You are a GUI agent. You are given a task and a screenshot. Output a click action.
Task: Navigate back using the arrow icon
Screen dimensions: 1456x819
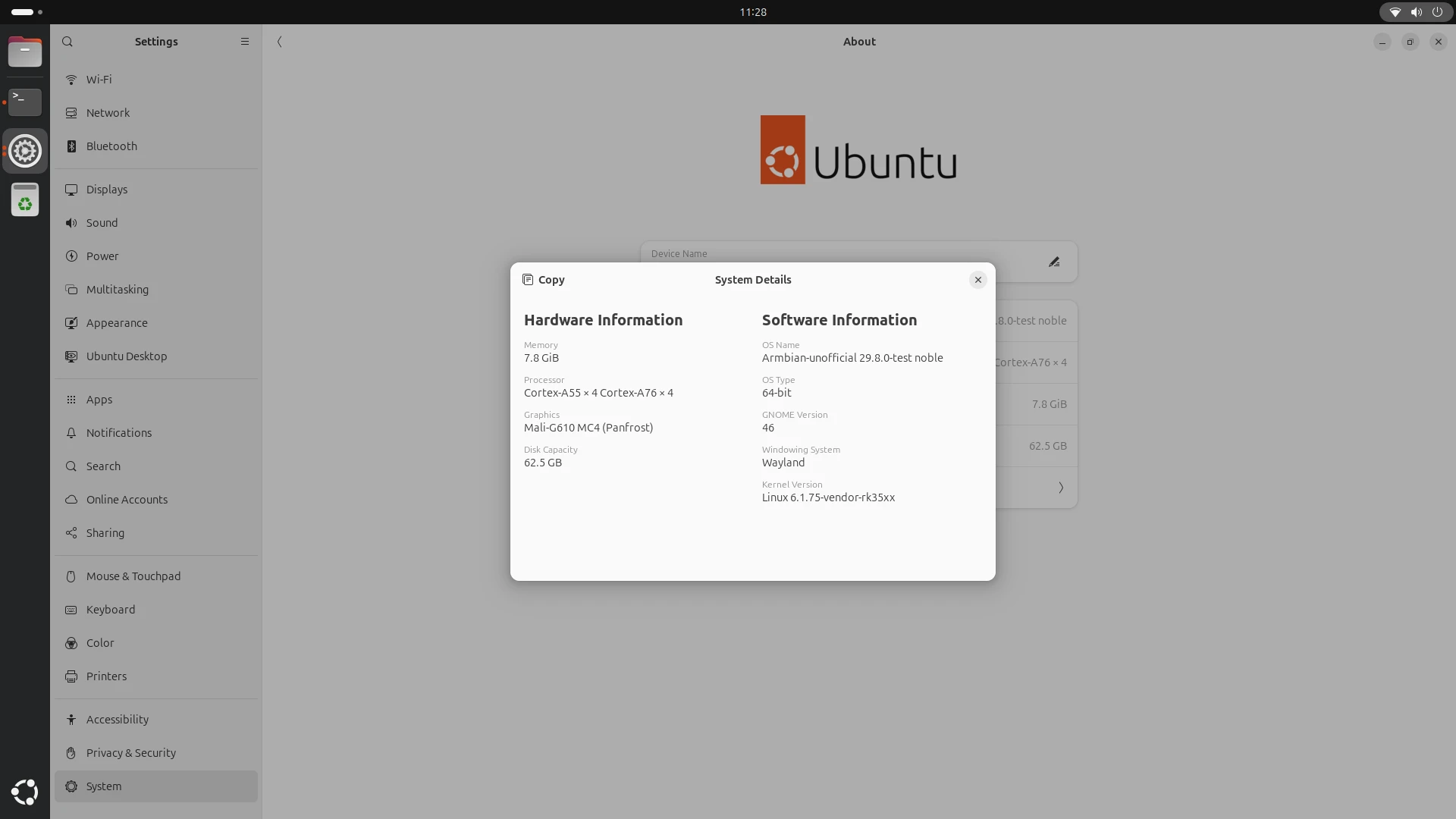coord(280,42)
